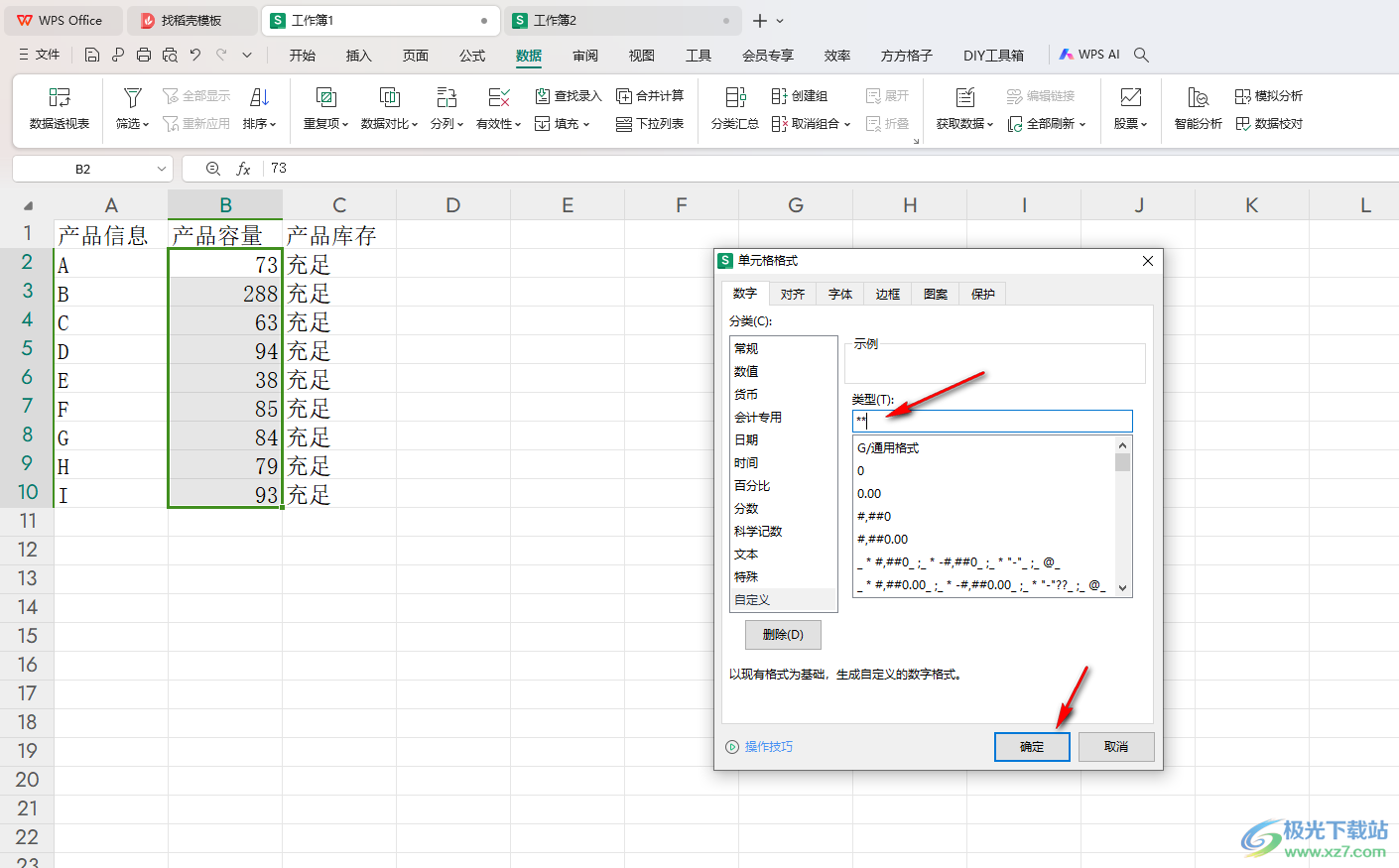1399x868 pixels.
Task: Click the 分列 split columns icon
Action: [446, 97]
